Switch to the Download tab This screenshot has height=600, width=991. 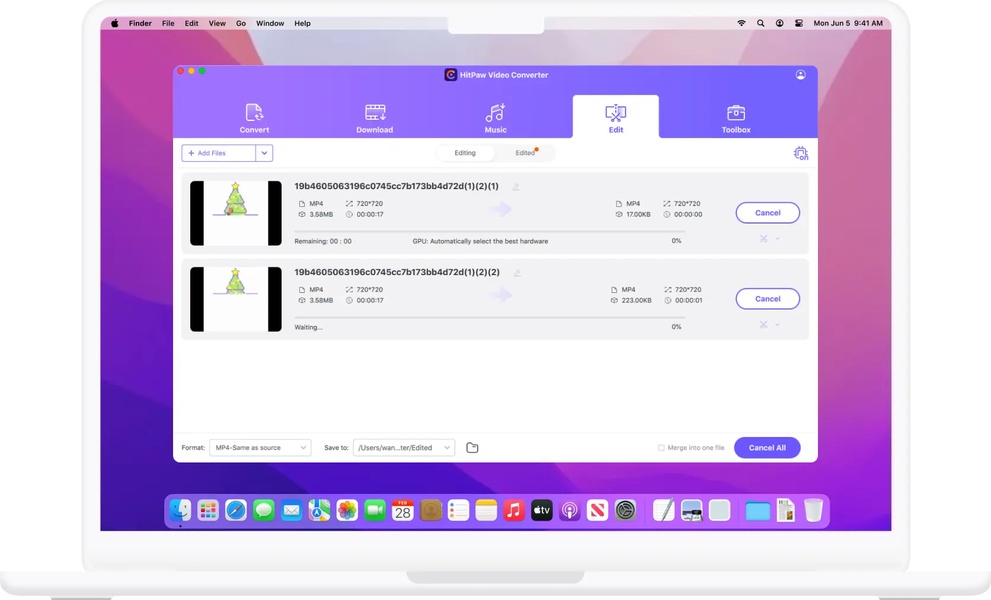coord(375,118)
